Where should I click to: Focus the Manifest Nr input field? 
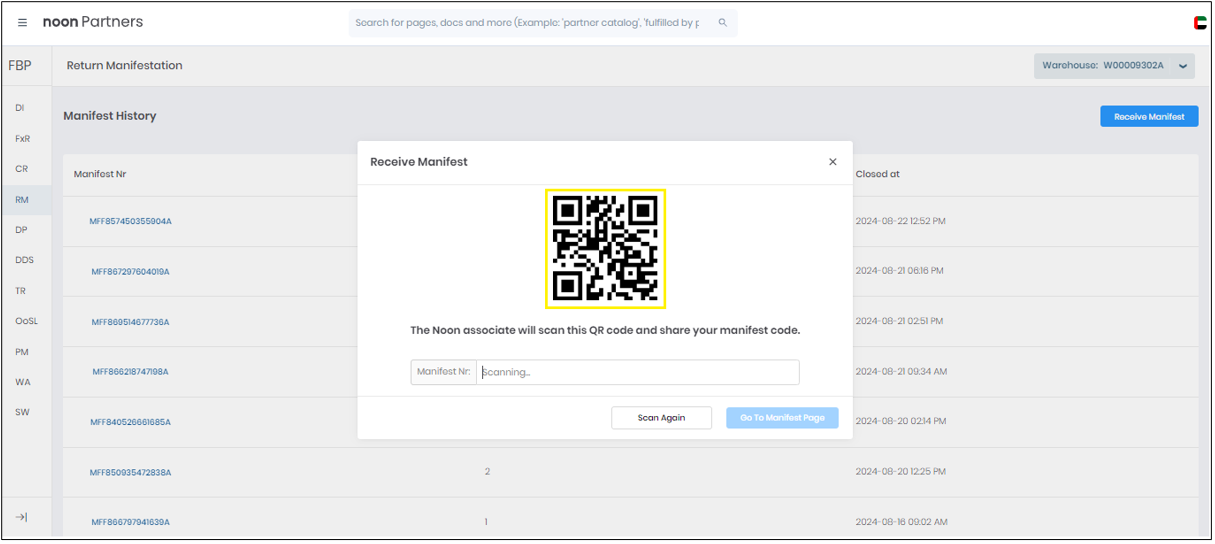point(637,372)
